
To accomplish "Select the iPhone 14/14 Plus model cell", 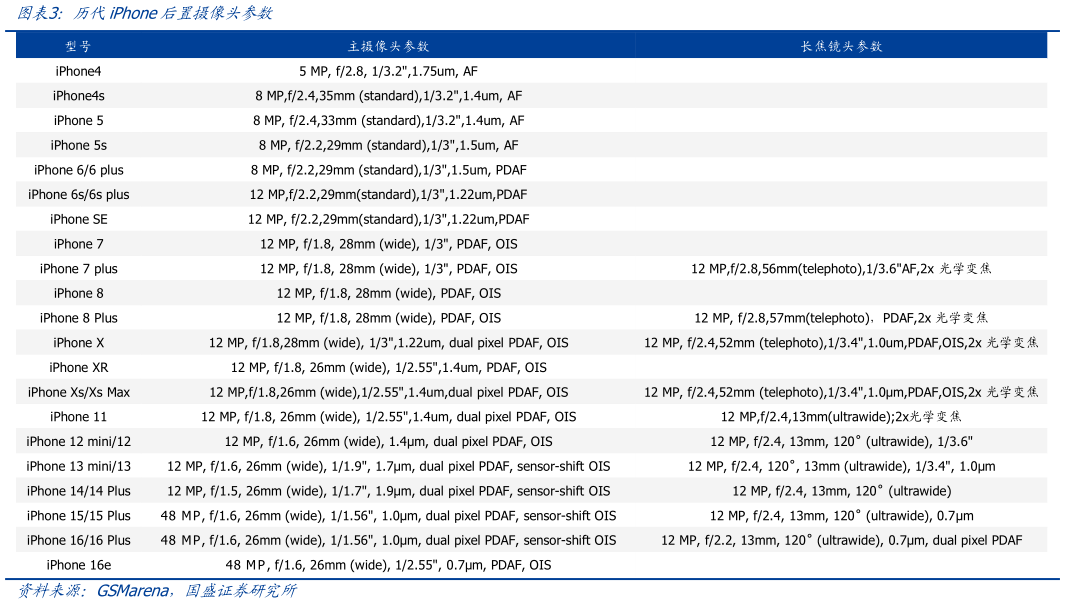I will tap(78, 491).
